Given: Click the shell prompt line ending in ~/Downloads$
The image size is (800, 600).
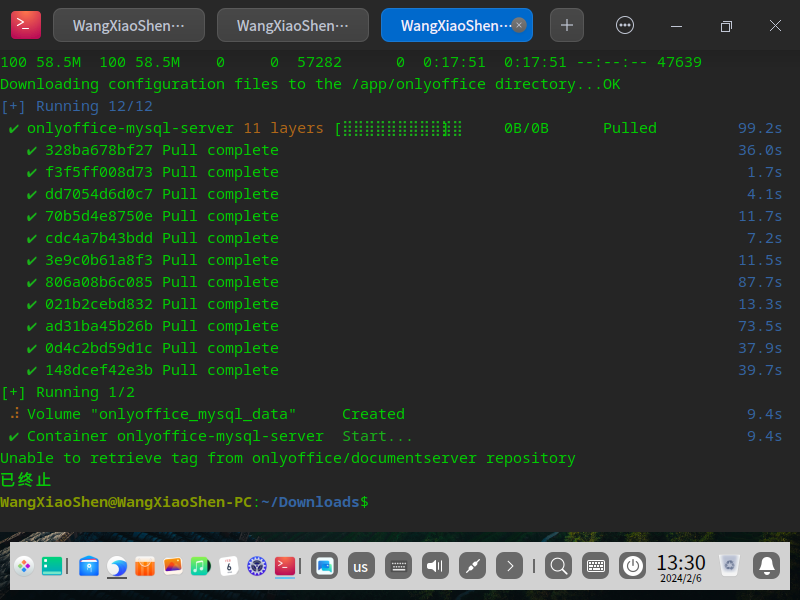Looking at the screenshot, I should tap(184, 502).
